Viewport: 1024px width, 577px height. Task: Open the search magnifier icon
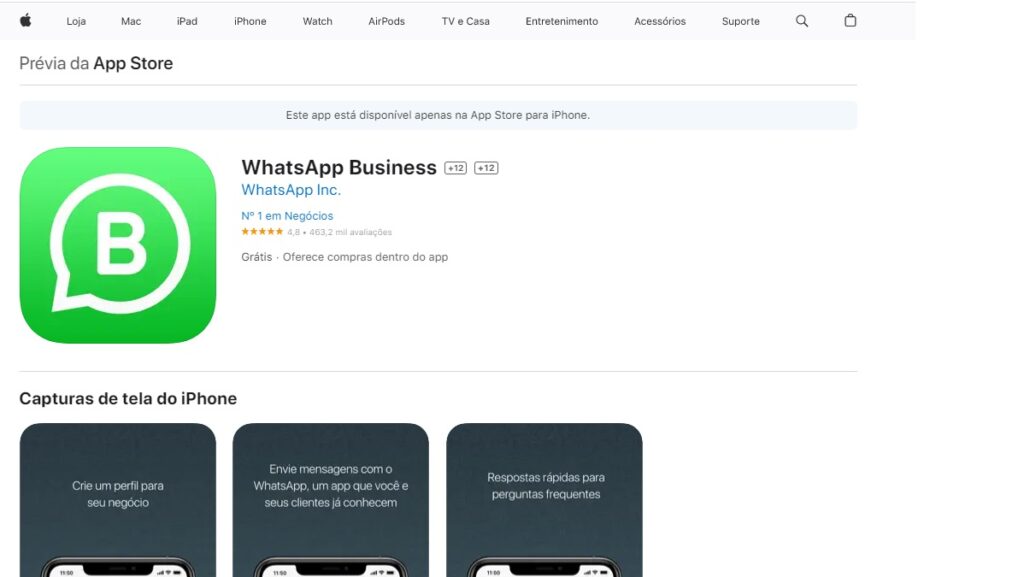[x=802, y=21]
